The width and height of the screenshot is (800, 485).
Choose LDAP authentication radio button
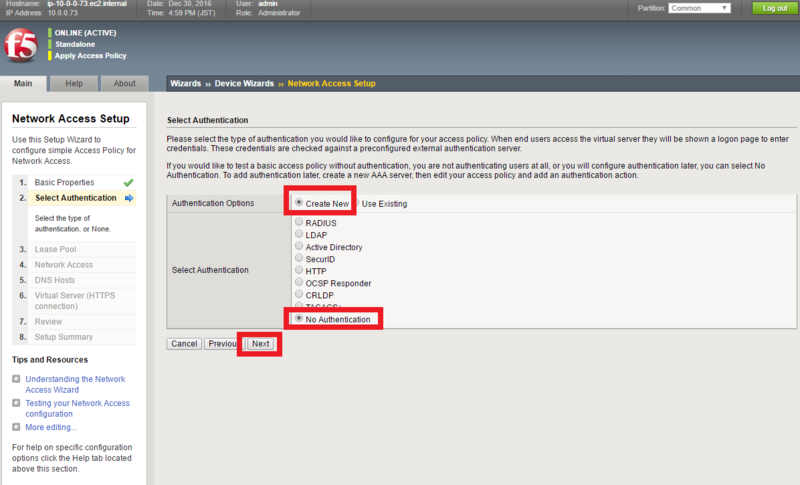299,234
